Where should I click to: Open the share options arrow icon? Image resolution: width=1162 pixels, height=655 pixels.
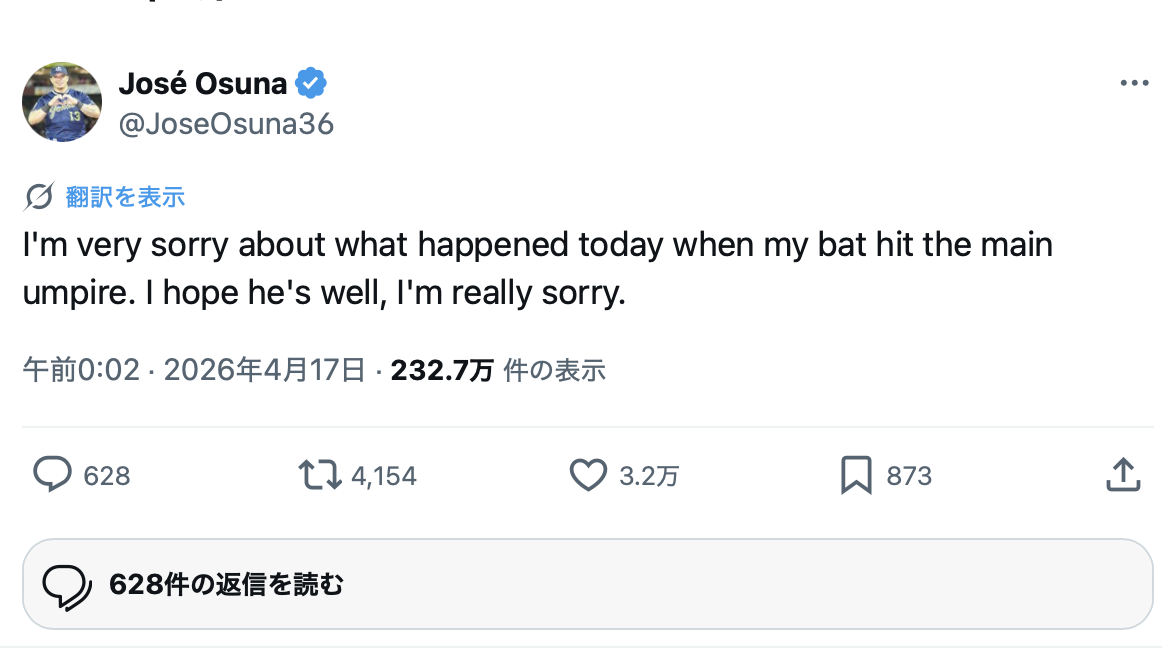[x=1123, y=475]
